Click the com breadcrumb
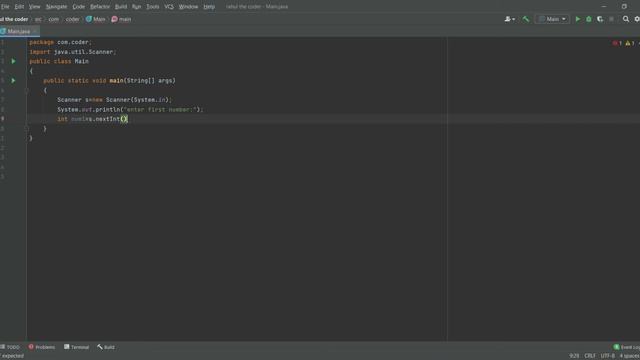Screen dimensions: 640x360 click(x=53, y=19)
